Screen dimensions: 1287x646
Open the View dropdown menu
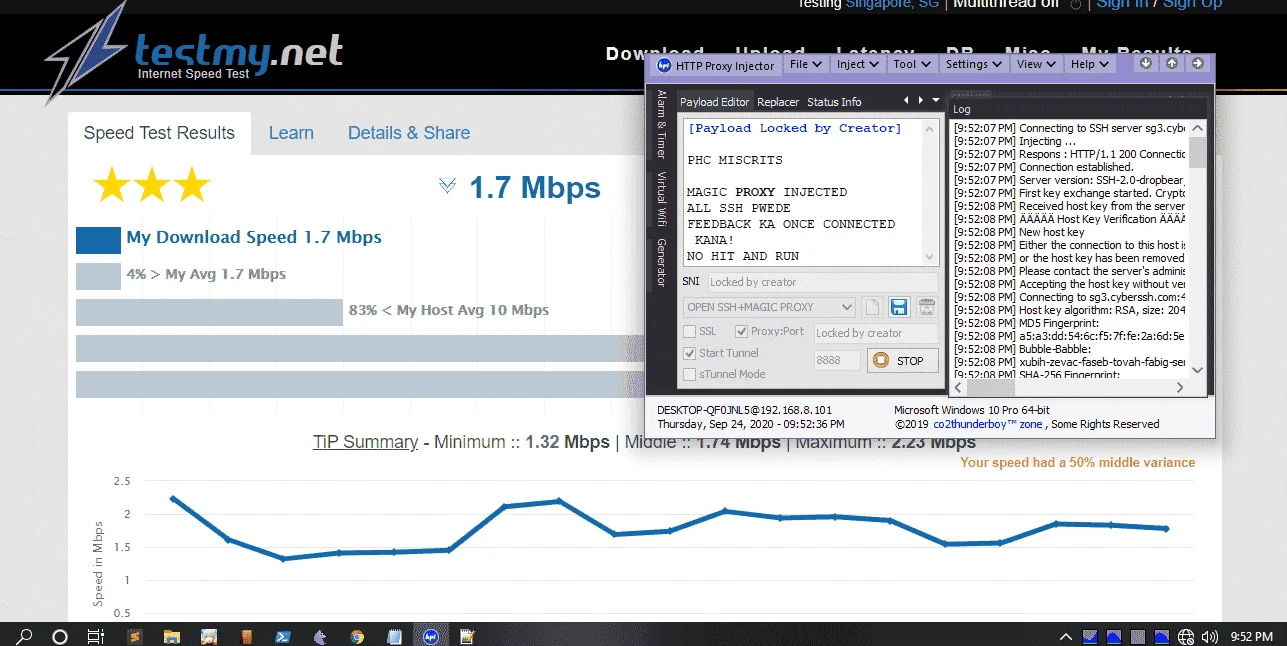(x=1037, y=64)
